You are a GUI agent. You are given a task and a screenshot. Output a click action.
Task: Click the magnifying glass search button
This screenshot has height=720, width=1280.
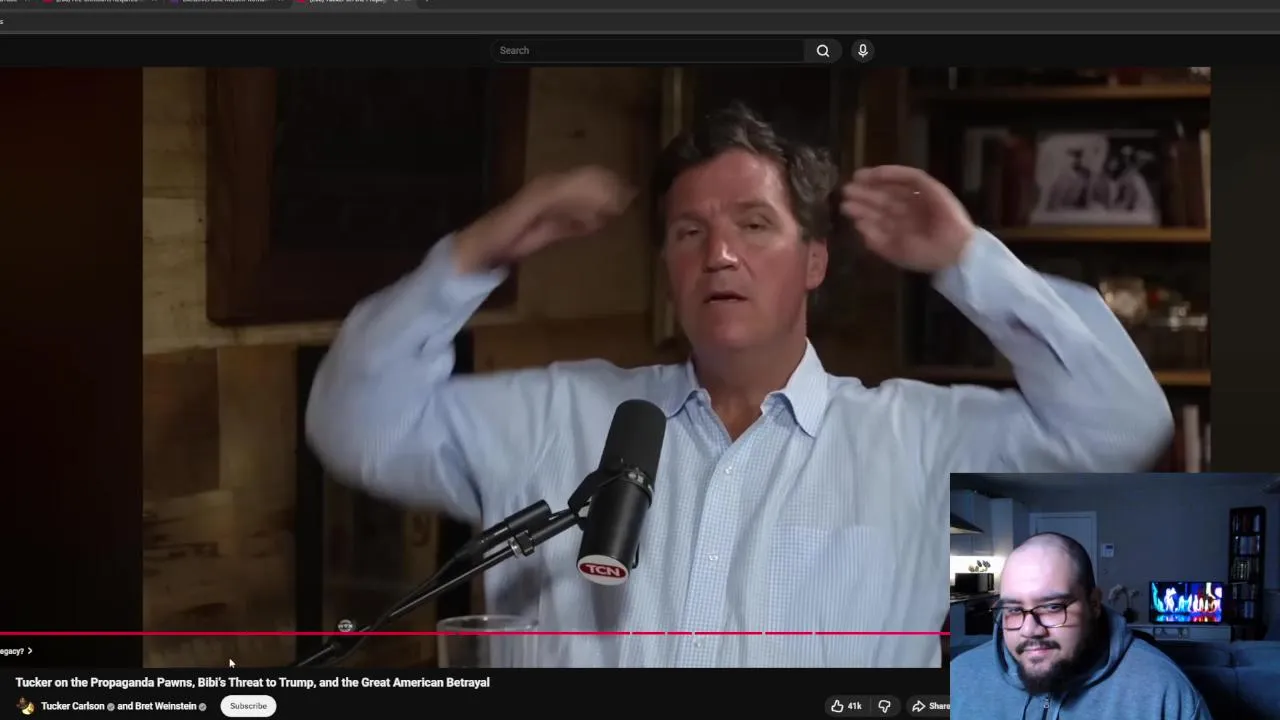(823, 50)
